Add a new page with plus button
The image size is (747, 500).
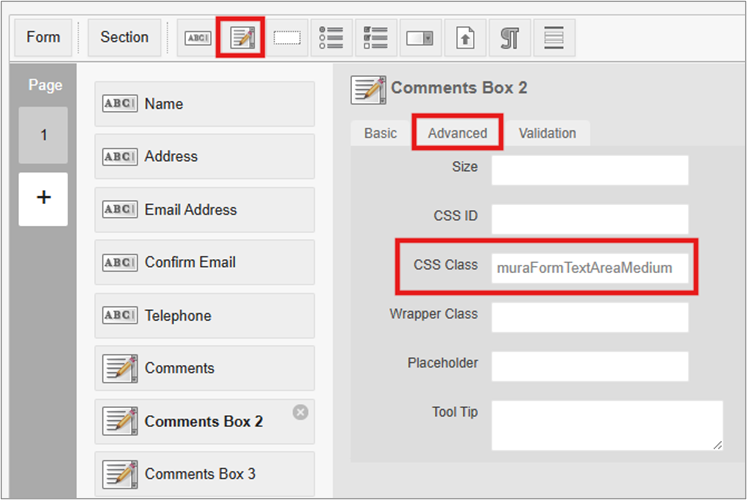(x=43, y=198)
